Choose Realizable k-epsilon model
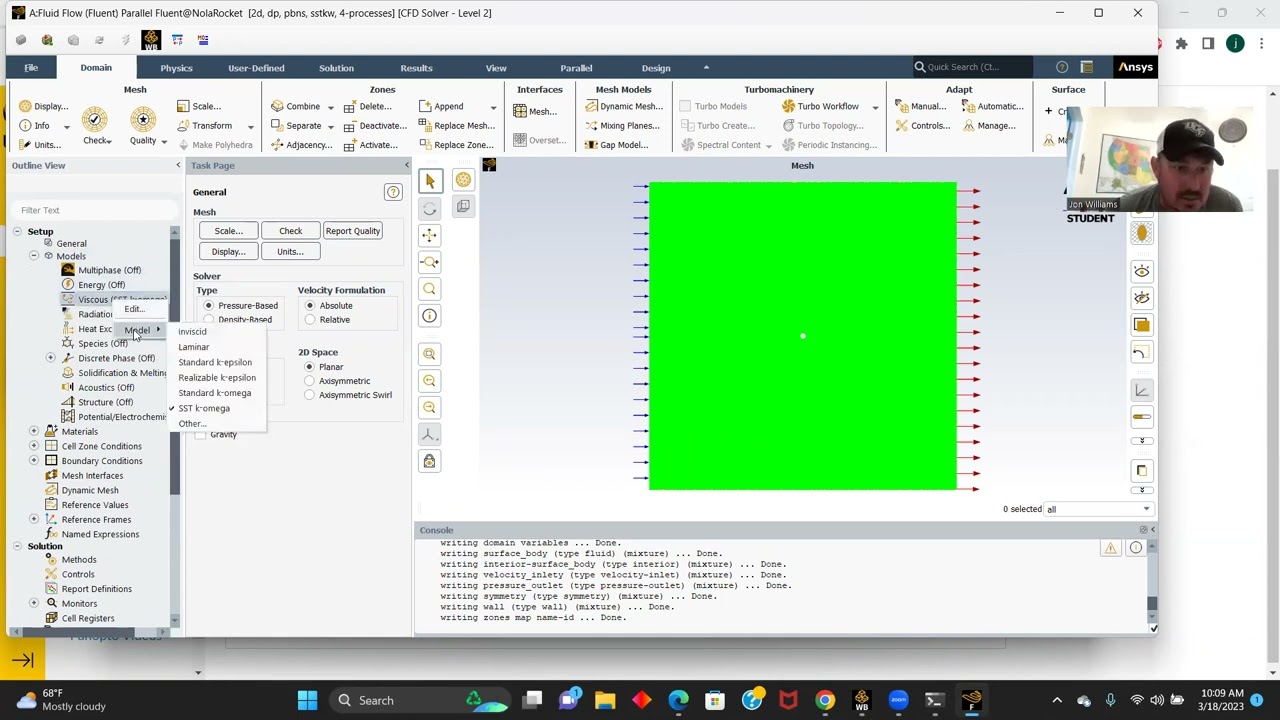 tap(217, 378)
